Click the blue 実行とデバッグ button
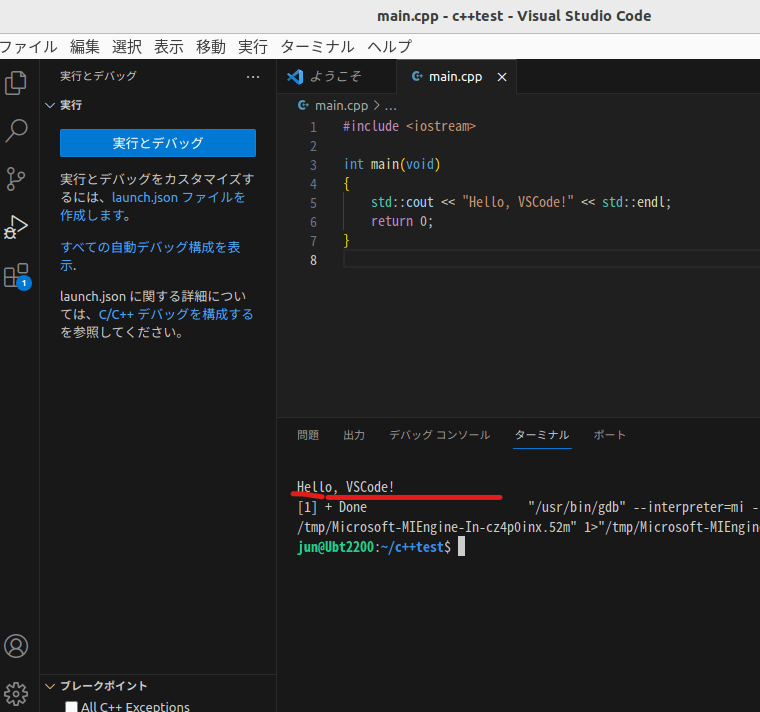760x712 pixels. pyautogui.click(x=158, y=143)
